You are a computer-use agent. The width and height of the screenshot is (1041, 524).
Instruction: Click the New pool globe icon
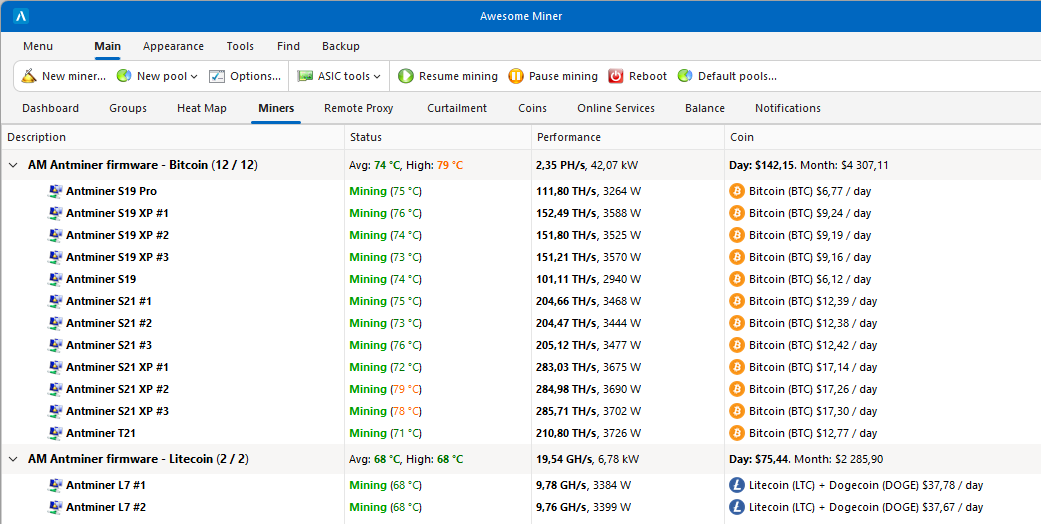pos(123,76)
